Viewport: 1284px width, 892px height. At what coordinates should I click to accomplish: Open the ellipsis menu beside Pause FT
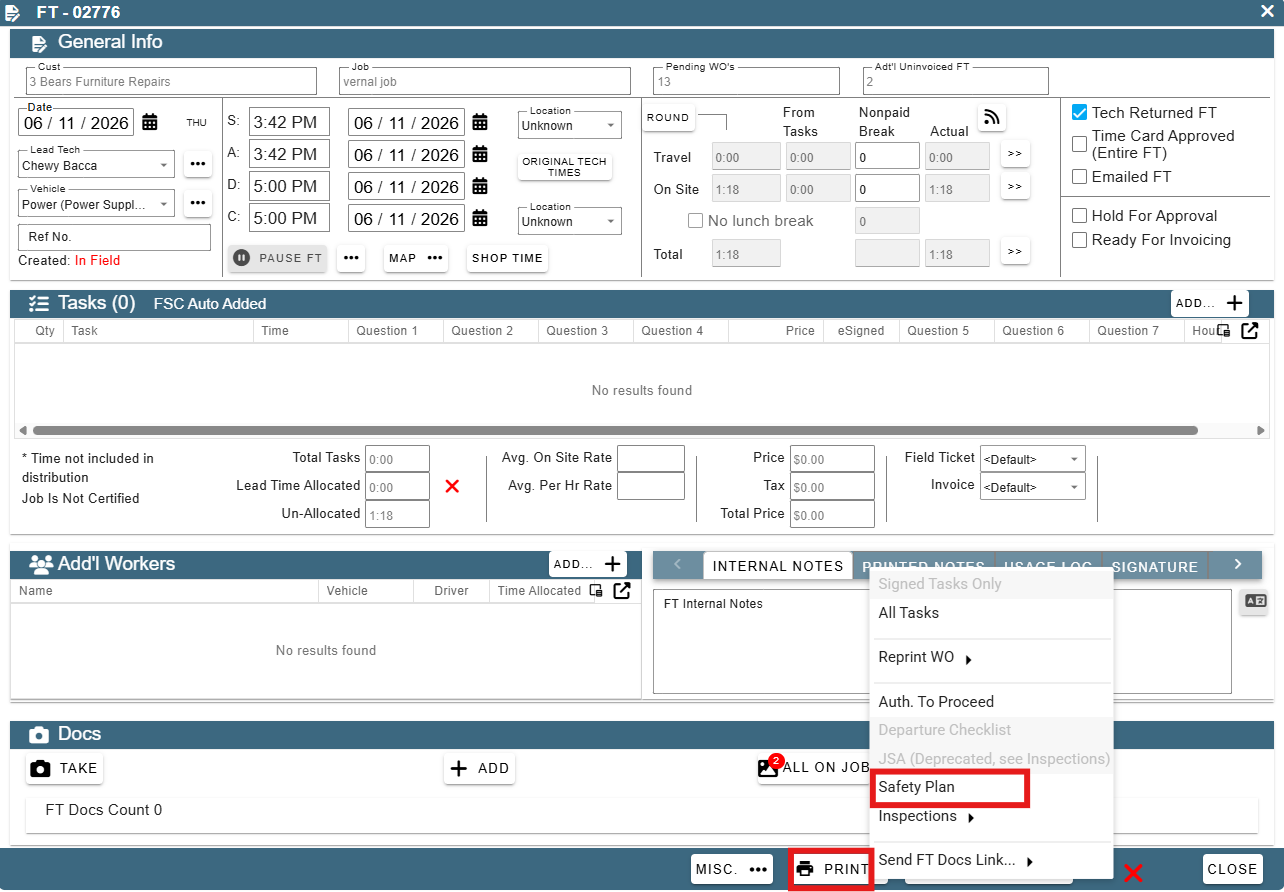pos(350,258)
